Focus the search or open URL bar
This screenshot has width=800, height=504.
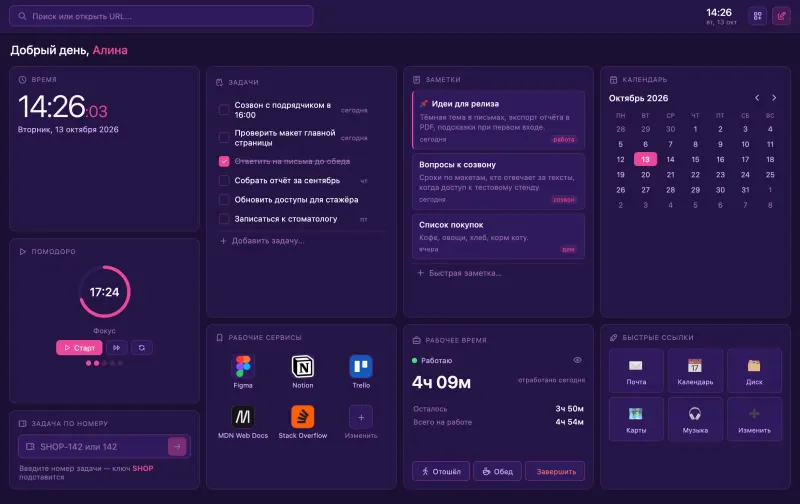pyautogui.click(x=161, y=16)
